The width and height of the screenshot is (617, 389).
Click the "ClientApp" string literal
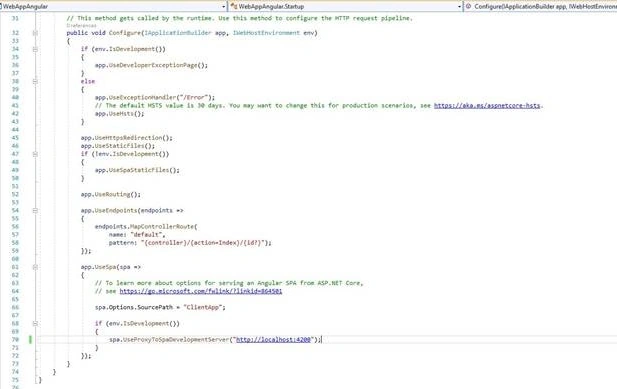[203, 308]
